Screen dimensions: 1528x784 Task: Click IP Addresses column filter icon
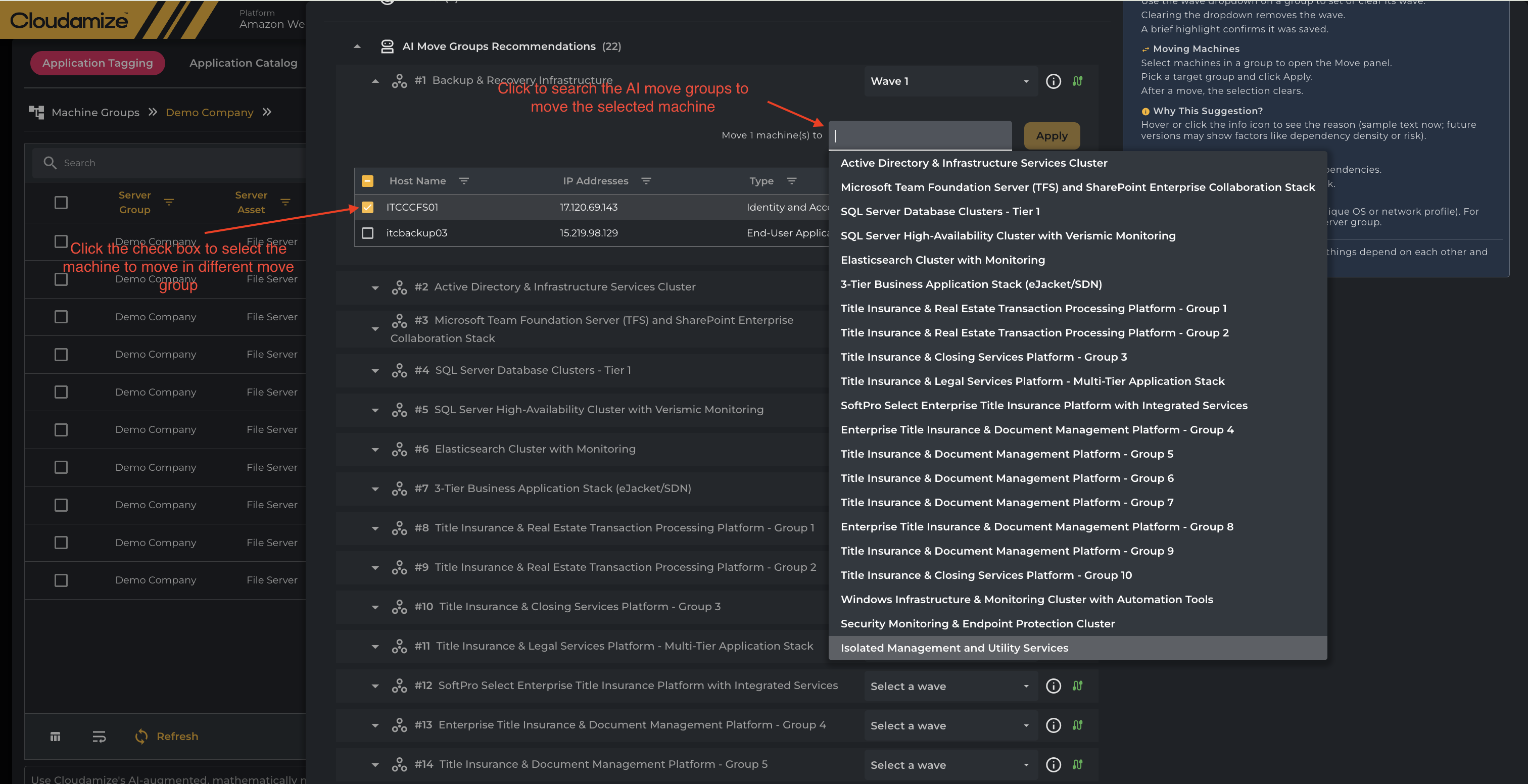(646, 181)
